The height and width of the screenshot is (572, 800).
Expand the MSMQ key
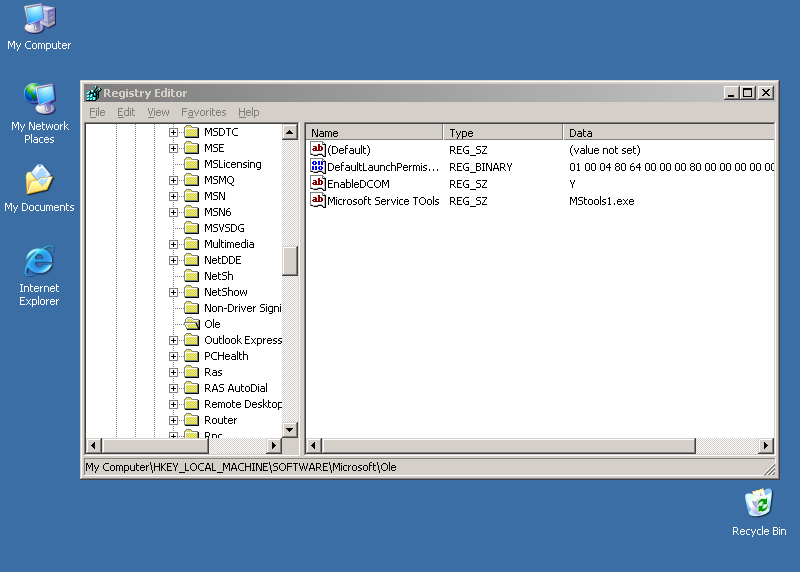click(x=173, y=181)
